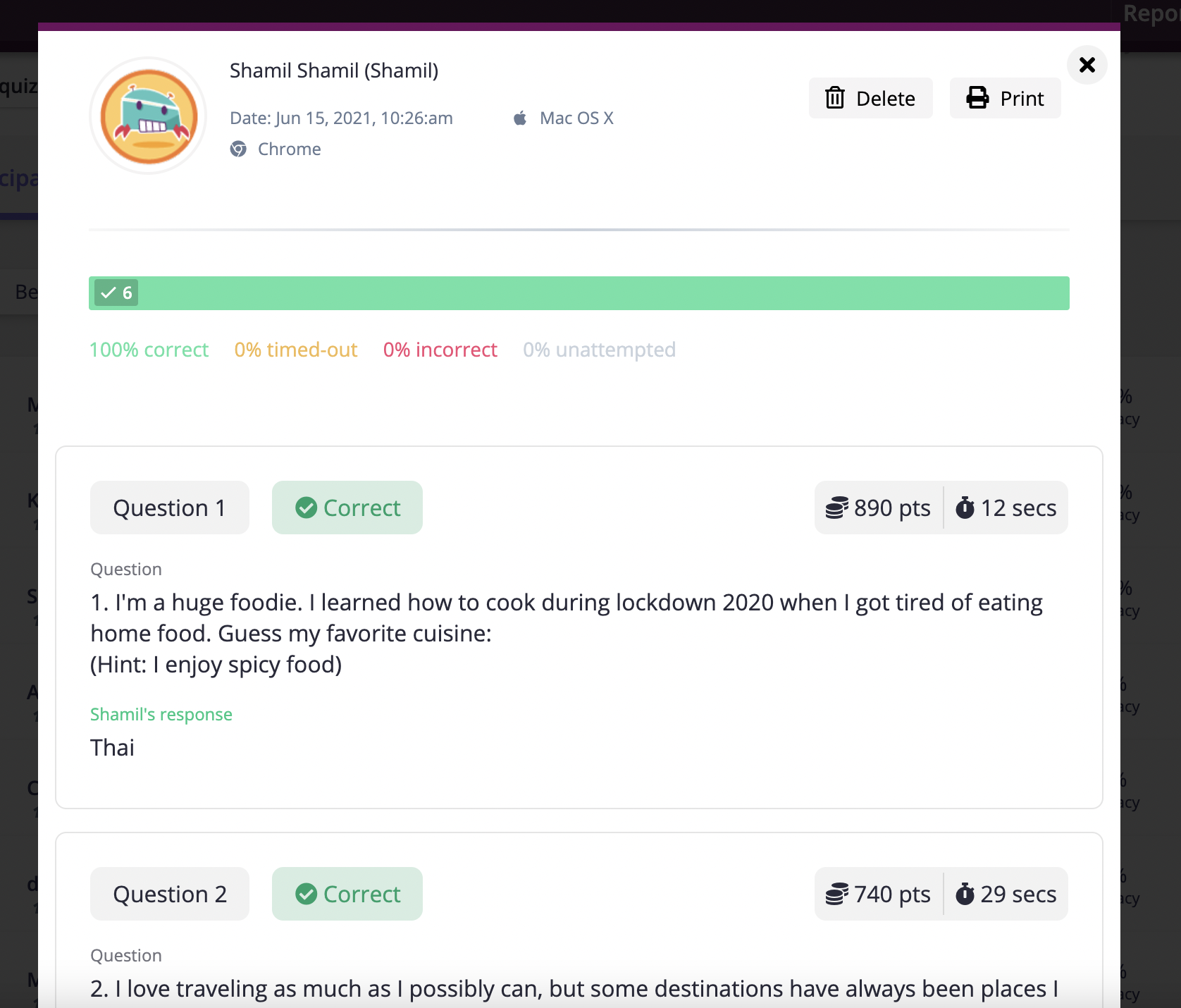Click the coins icon next to 740 pts

[x=836, y=894]
